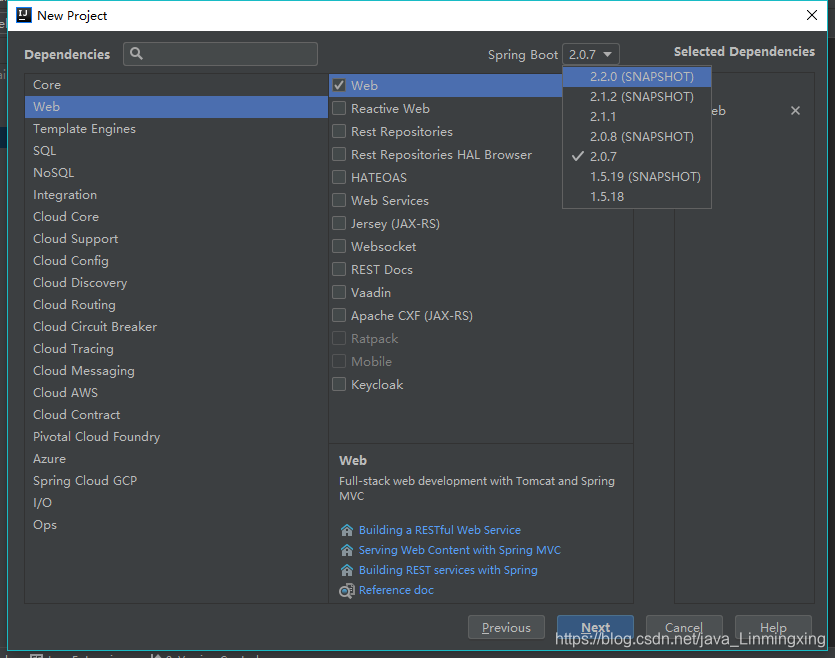Select the Cloud Support category

[x=176, y=238]
